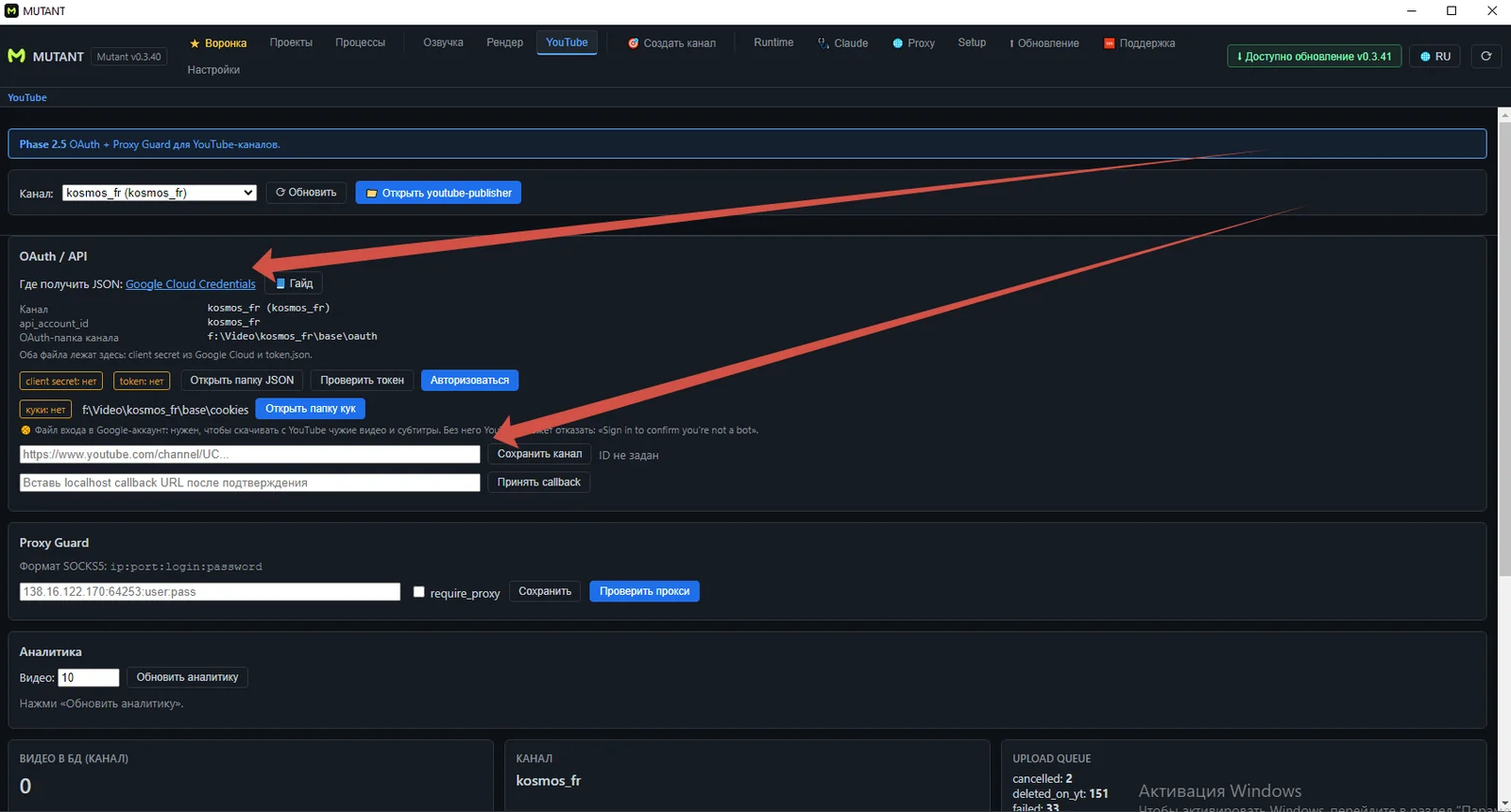
Task: Click the cancelled: 2 queue entry
Action: coord(1043,779)
